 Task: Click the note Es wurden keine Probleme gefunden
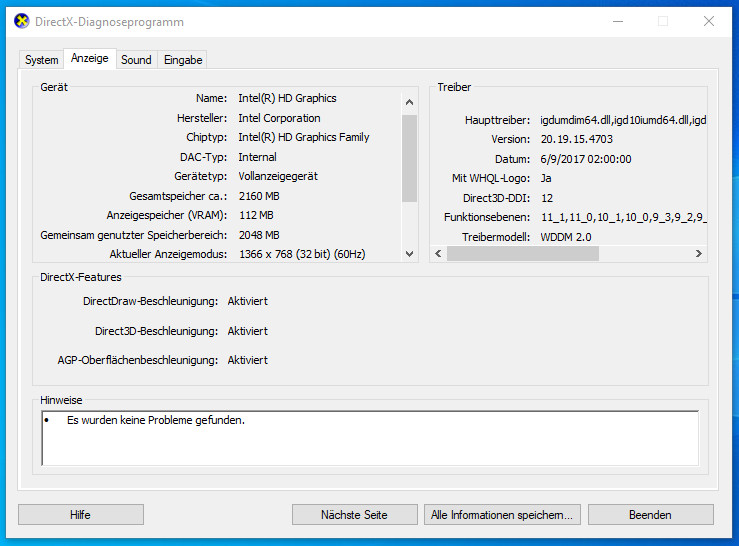[156, 420]
